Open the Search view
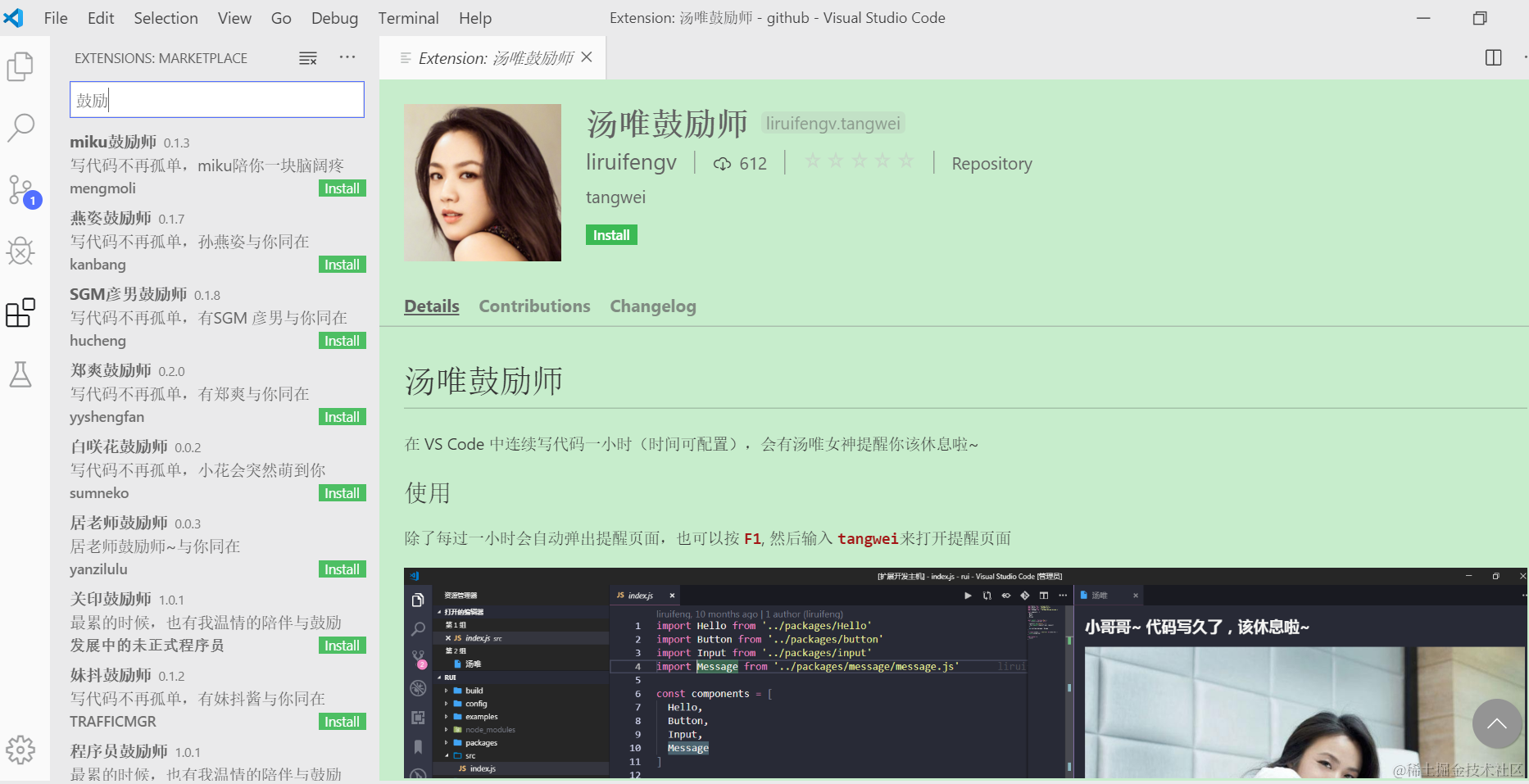Image resolution: width=1529 pixels, height=784 pixels. pos(20,128)
